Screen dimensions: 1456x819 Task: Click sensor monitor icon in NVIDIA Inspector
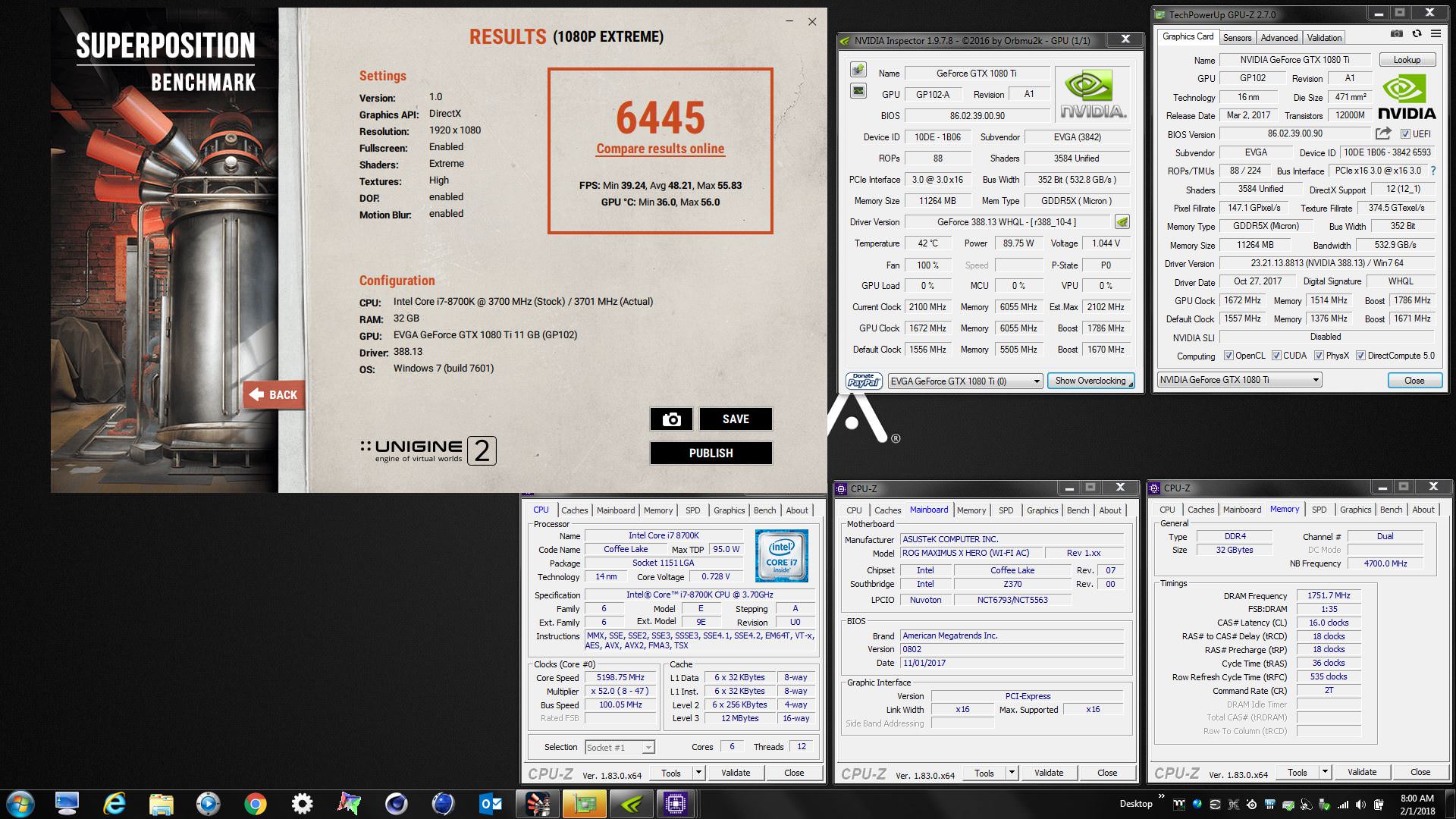click(x=858, y=91)
